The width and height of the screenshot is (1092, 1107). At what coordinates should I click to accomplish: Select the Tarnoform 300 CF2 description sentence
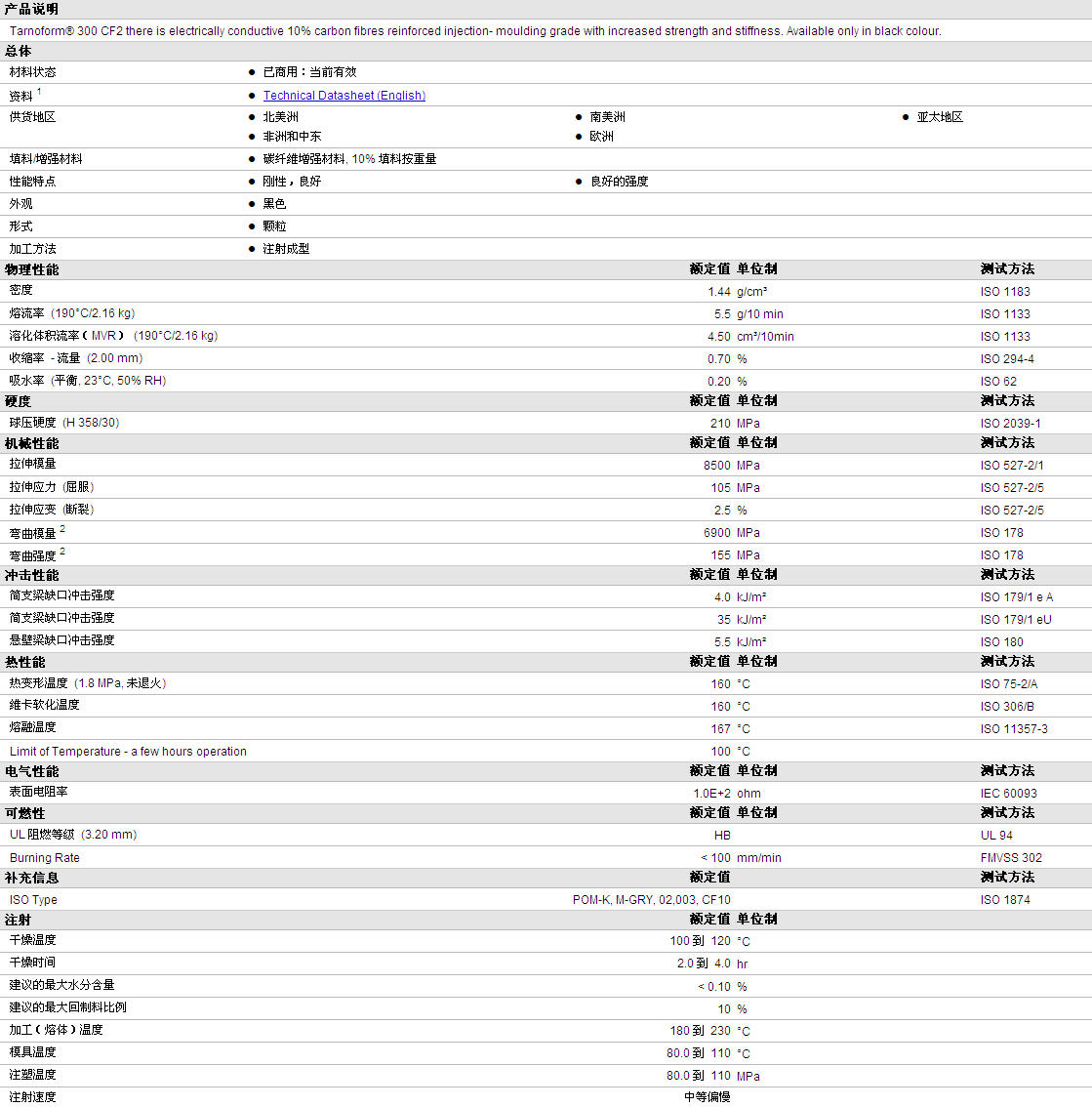click(475, 31)
